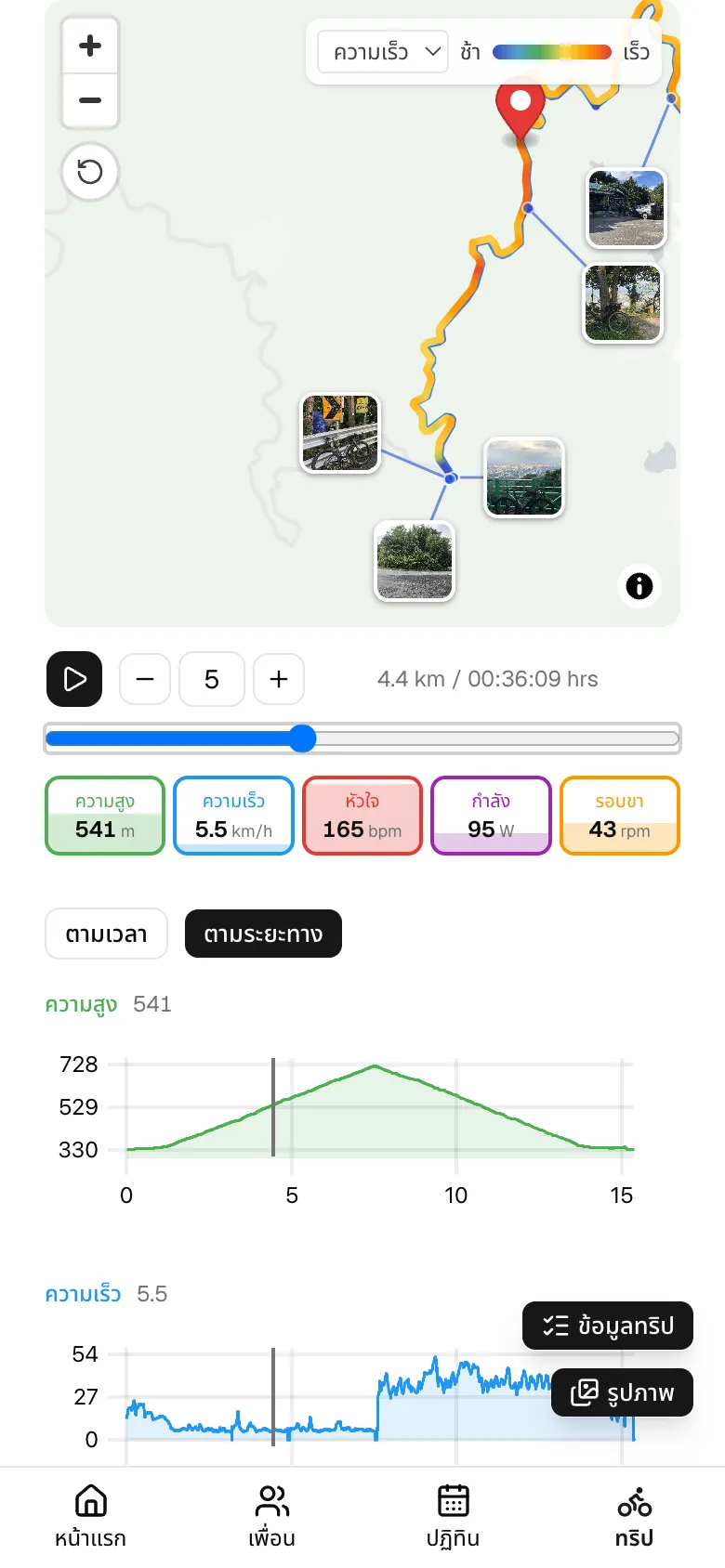The image size is (725, 1568).
Task: Go to หน้าแรก home tab
Action: (x=90, y=1516)
